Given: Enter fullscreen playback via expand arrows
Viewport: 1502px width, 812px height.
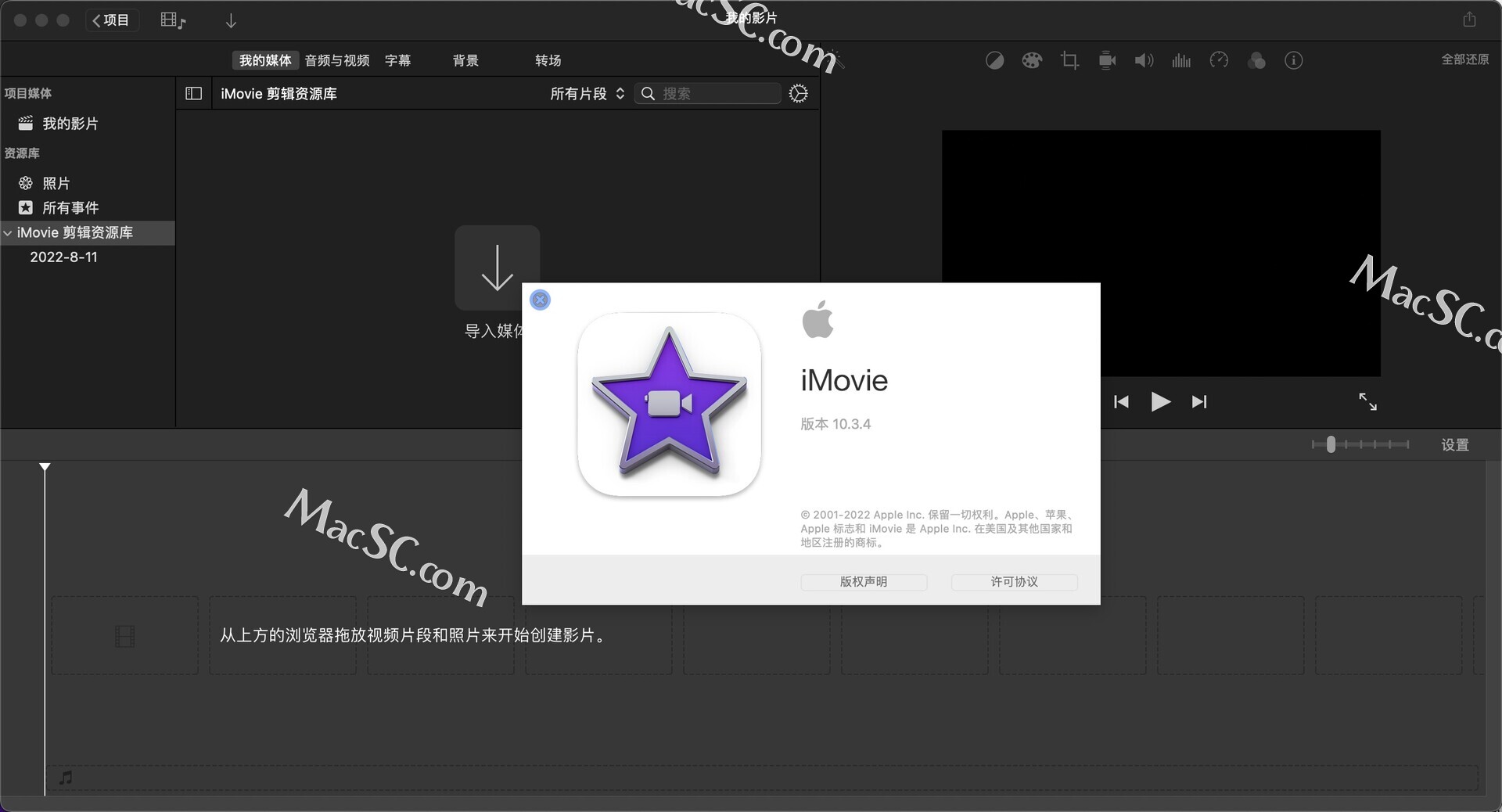Looking at the screenshot, I should 1367,402.
